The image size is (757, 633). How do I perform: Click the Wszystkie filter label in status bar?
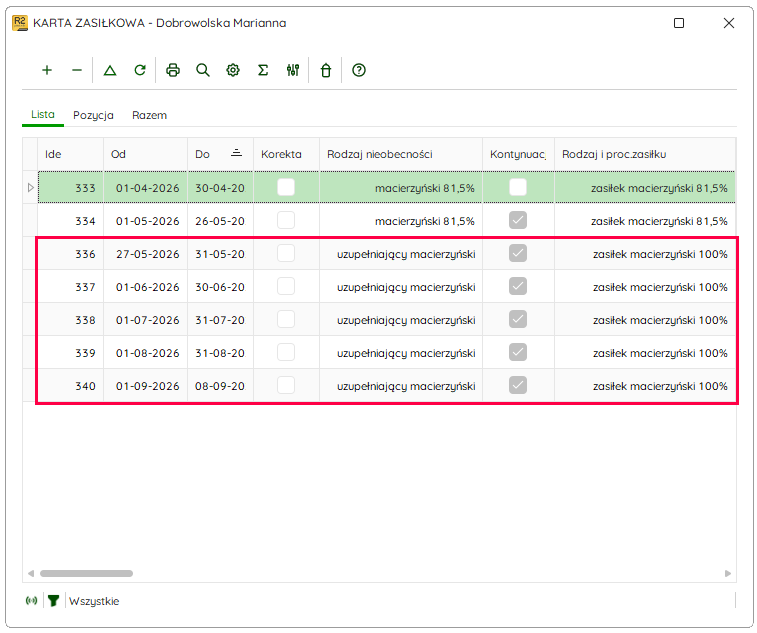(94, 601)
